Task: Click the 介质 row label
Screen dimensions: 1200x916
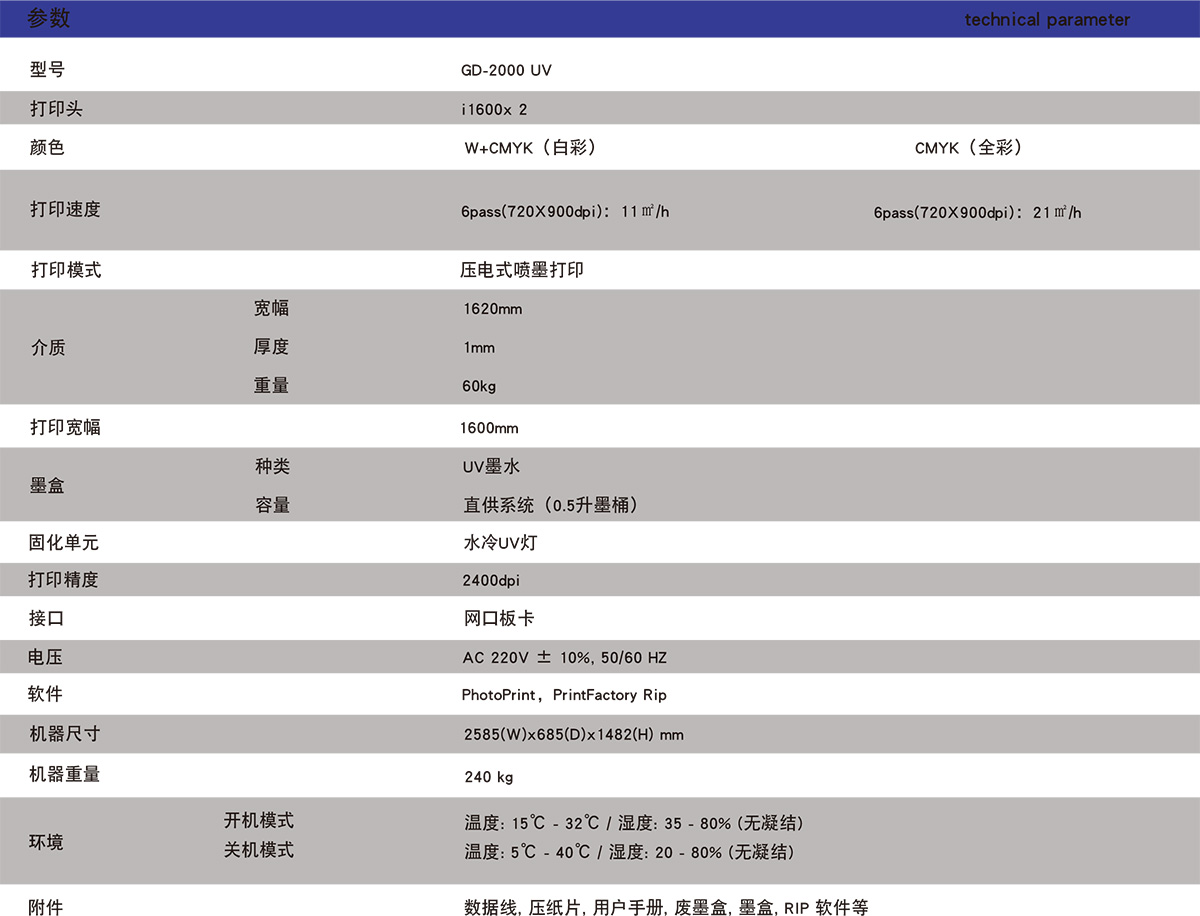Action: [x=47, y=348]
